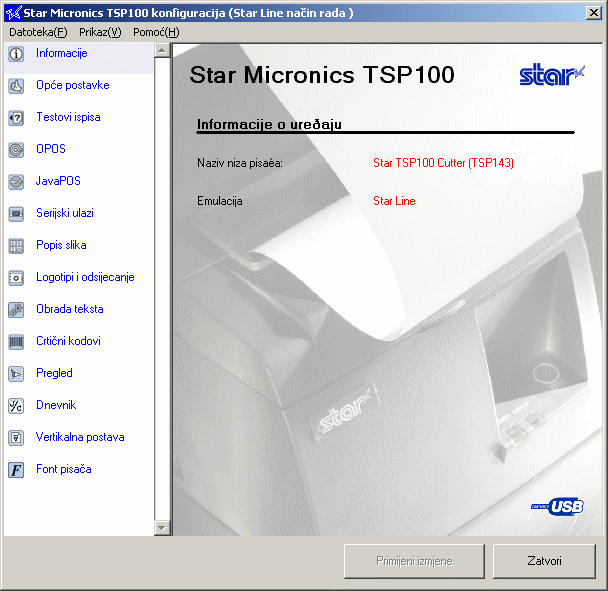
Task: Click the Testovi ispisa icon
Action: (16, 118)
